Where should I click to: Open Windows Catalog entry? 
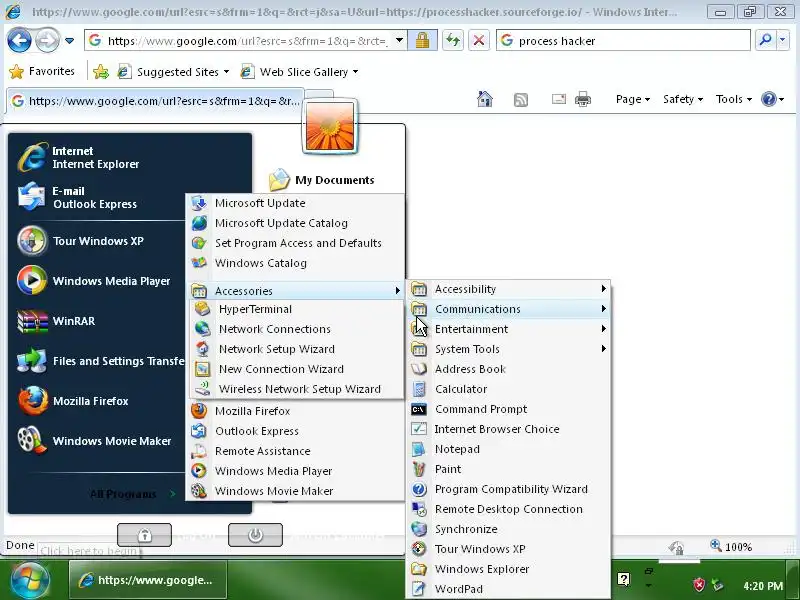pyautogui.click(x=295, y=263)
